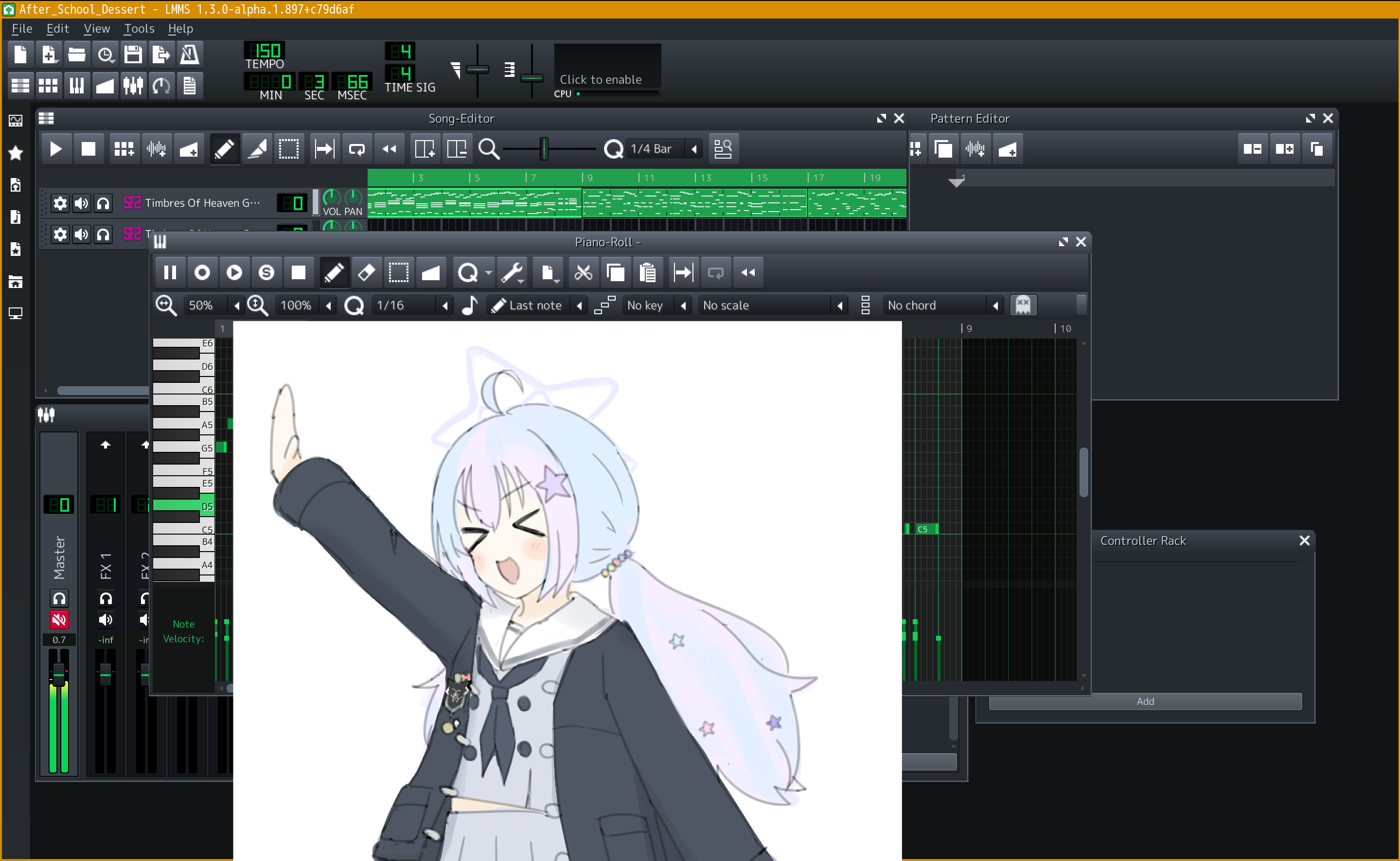Open an existing project with the folder icon
Screen dimensions: 1400x861
(x=76, y=54)
